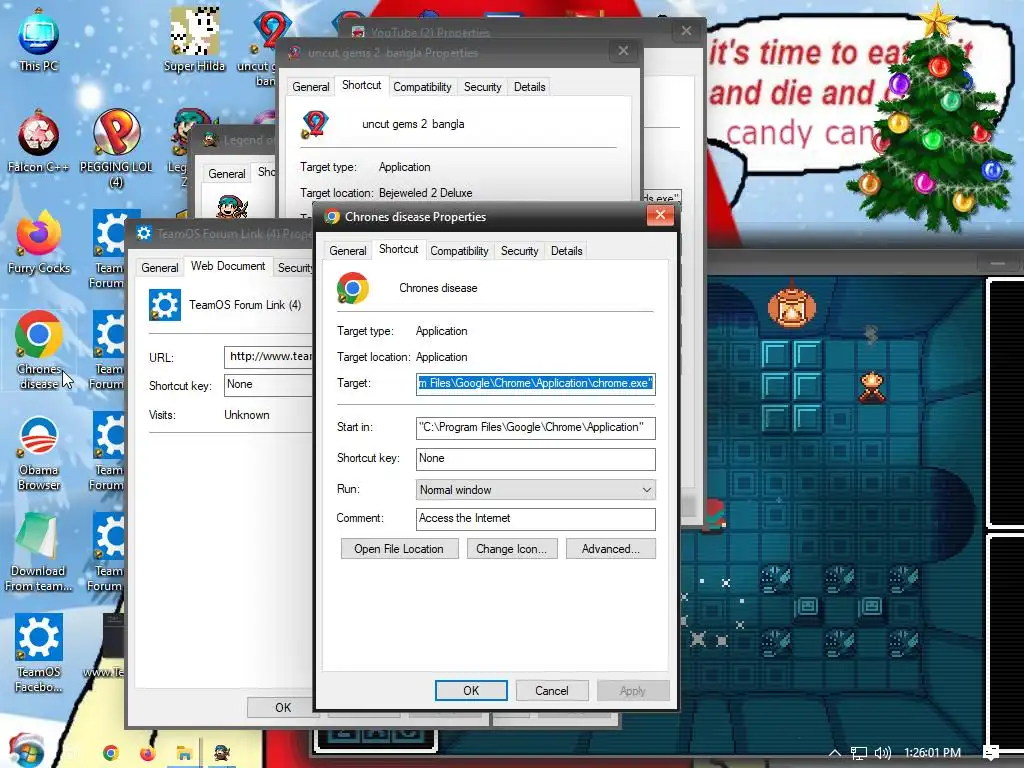Switch to General tab in Chrones disease Properties
The width and height of the screenshot is (1024, 768).
[347, 251]
